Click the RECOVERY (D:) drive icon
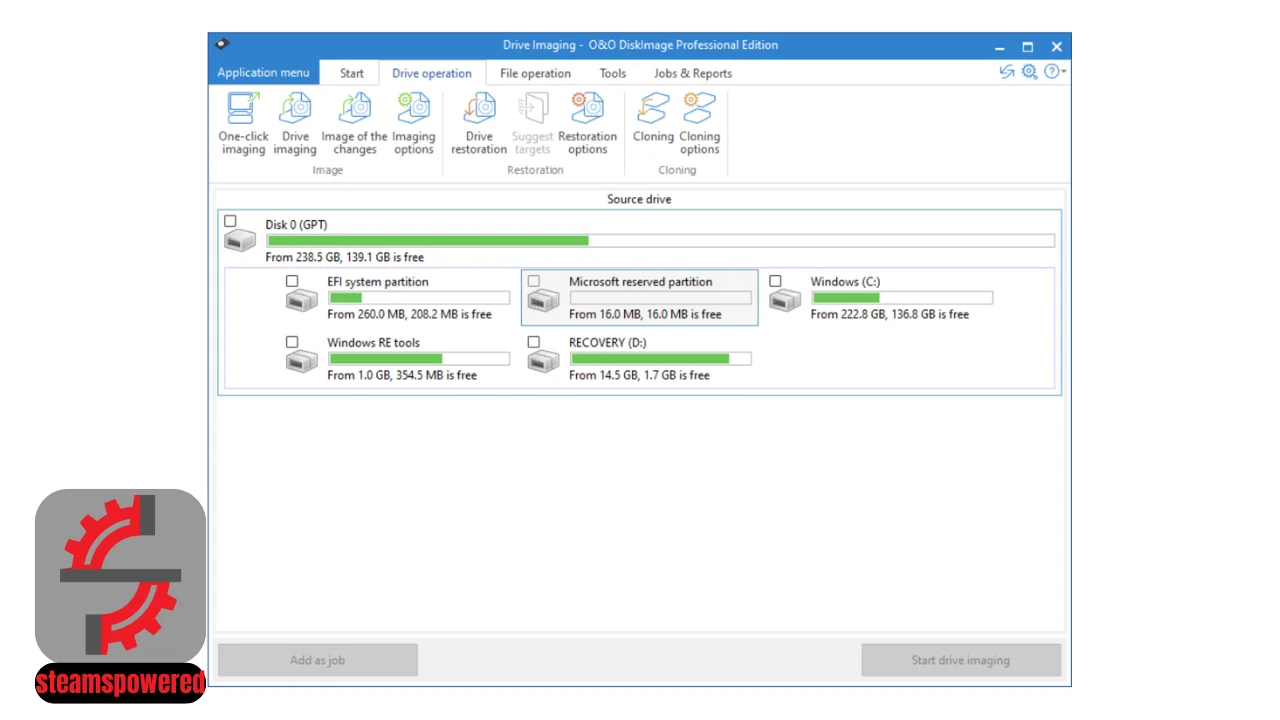1280x720 pixels. [x=543, y=361]
